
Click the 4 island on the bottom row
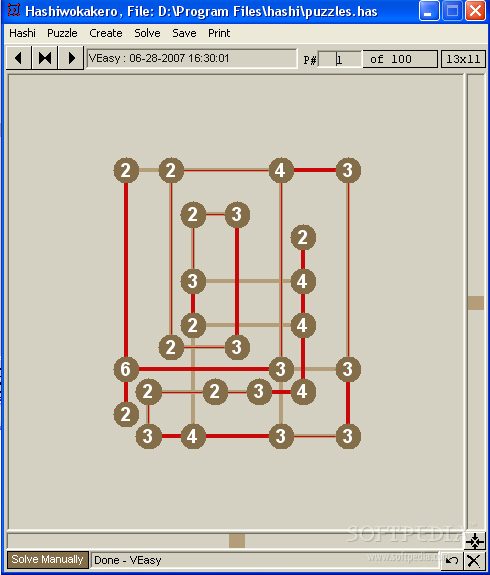tap(193, 436)
